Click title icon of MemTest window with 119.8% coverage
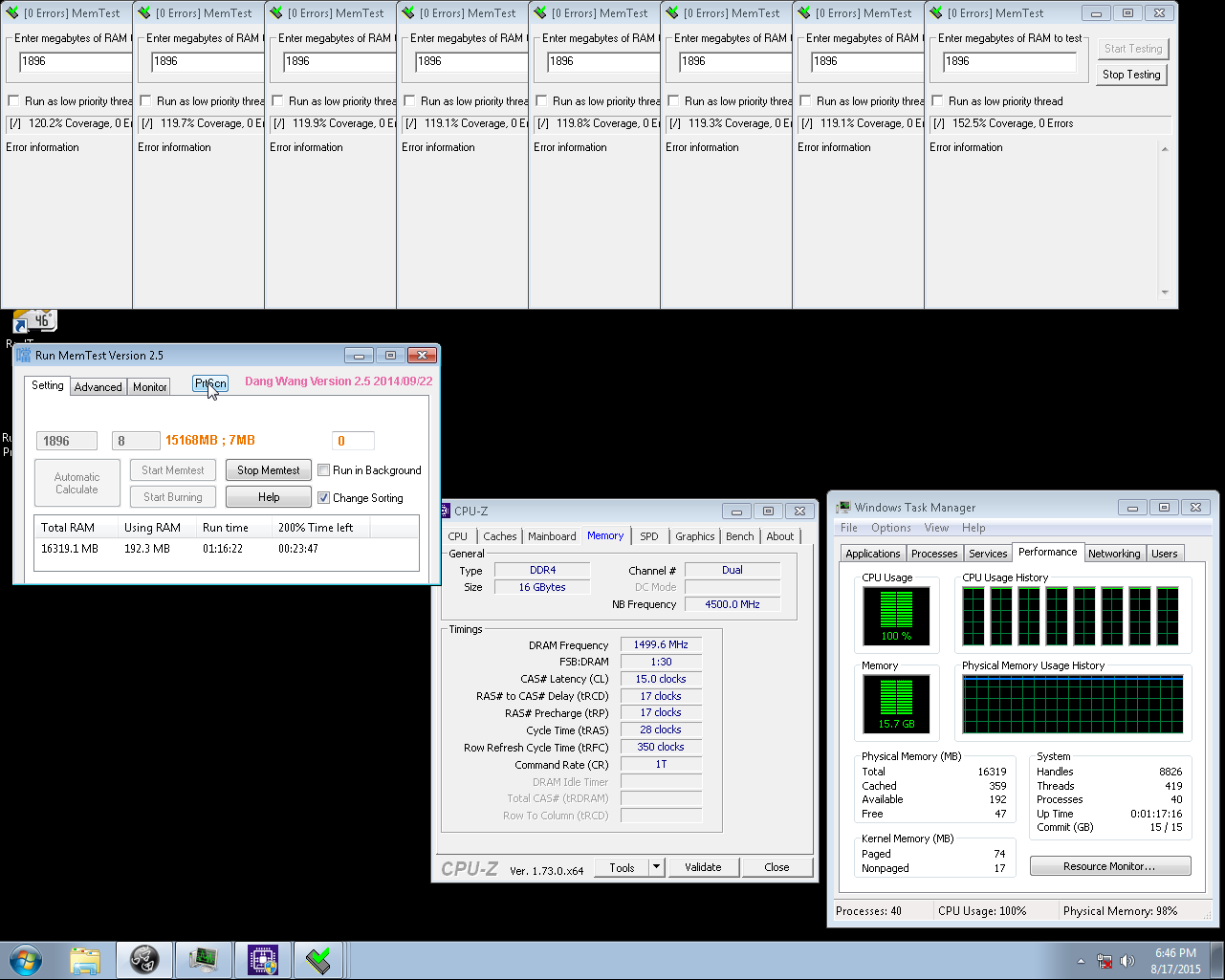 click(x=540, y=13)
